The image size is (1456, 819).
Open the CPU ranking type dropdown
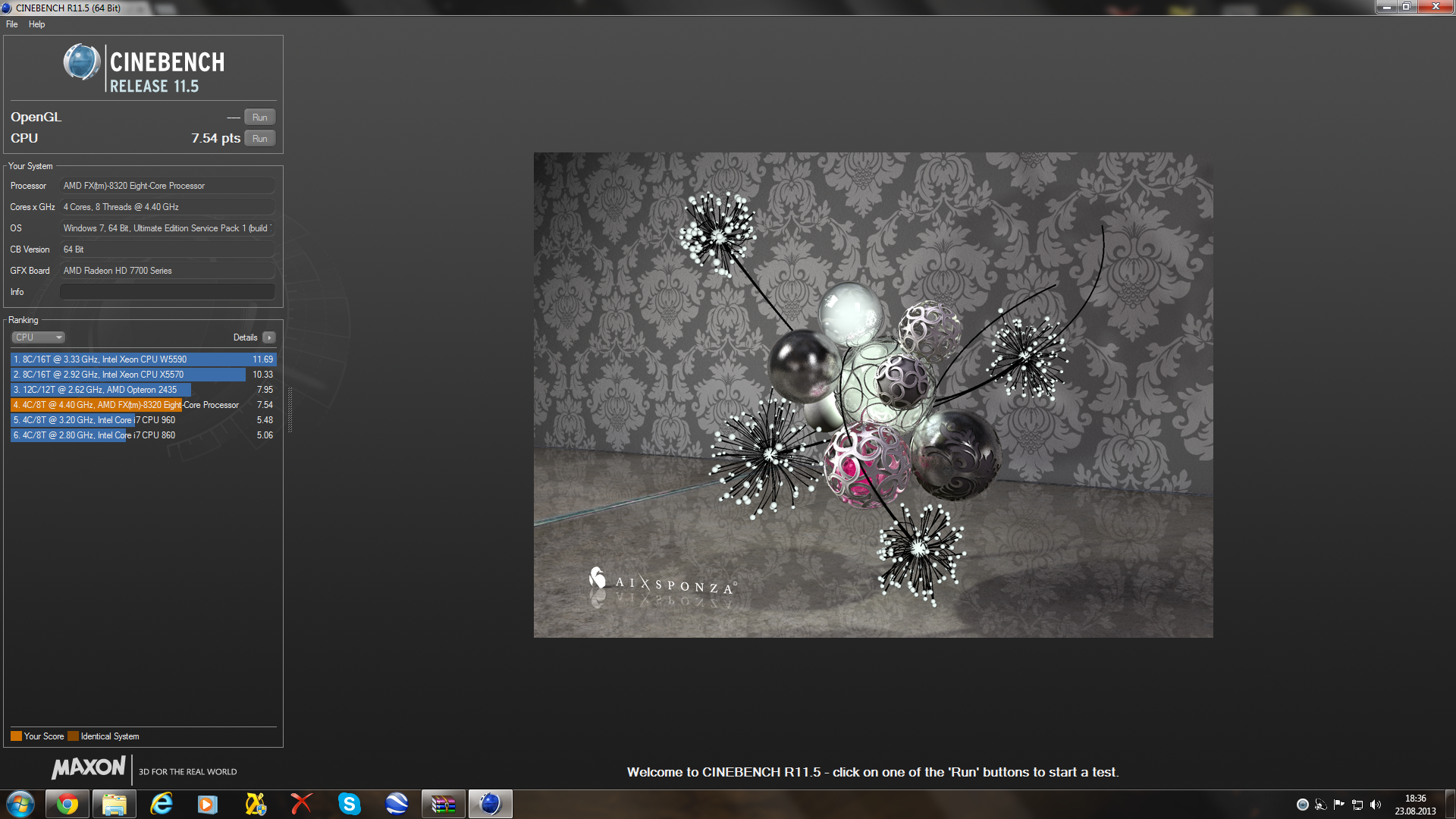pyautogui.click(x=38, y=337)
